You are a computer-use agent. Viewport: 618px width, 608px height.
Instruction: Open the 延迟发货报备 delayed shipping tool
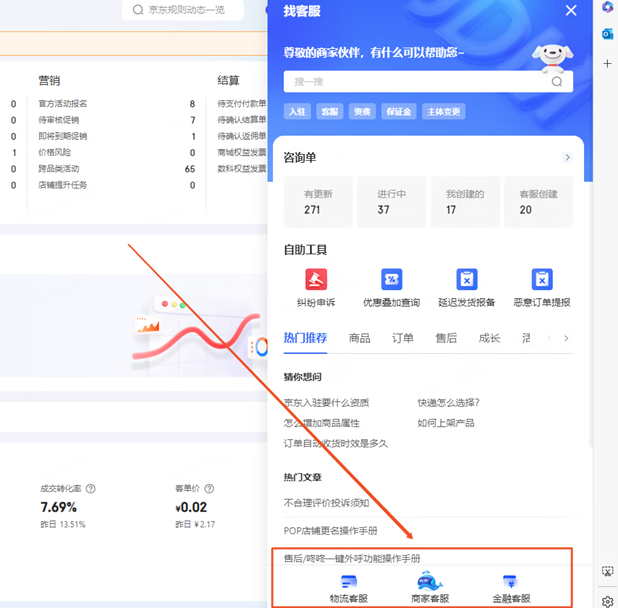tap(467, 287)
